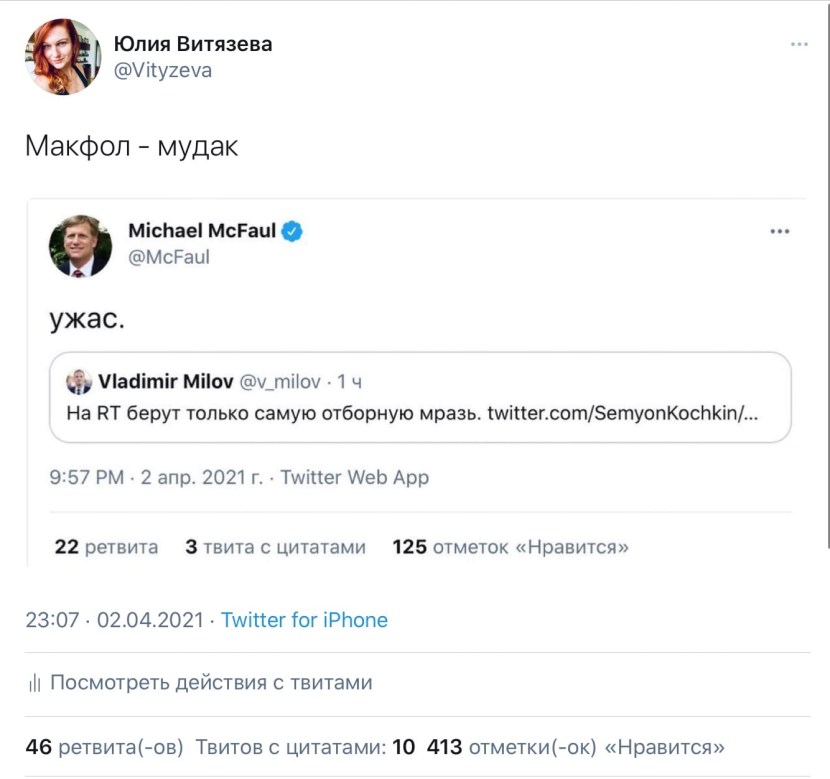Open the @McFaul handle in quoted tweet
Viewport: 830px width, 779px height.
coord(169,257)
